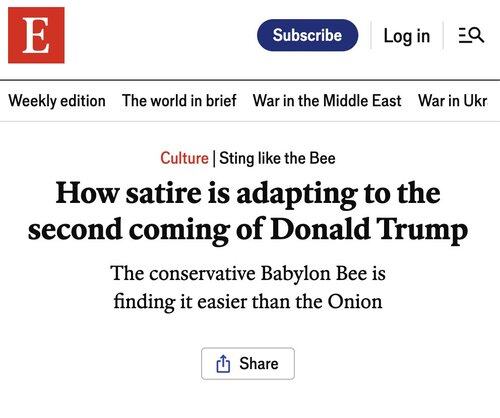Click the words second coming in headline
Viewport: 500px width, 418px height.
pyautogui.click(x=129, y=230)
